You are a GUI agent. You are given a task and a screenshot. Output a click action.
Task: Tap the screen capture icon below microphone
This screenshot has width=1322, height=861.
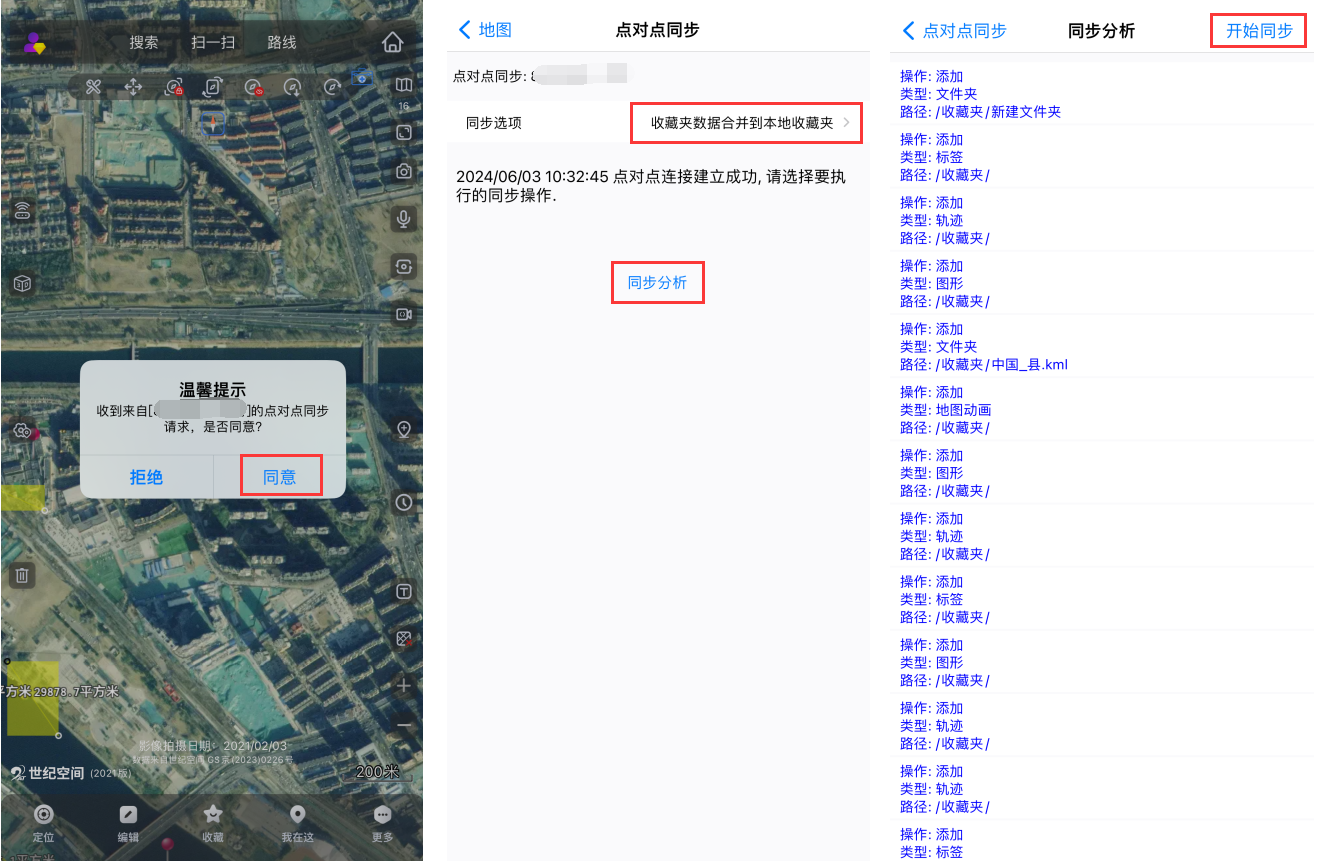tap(404, 266)
